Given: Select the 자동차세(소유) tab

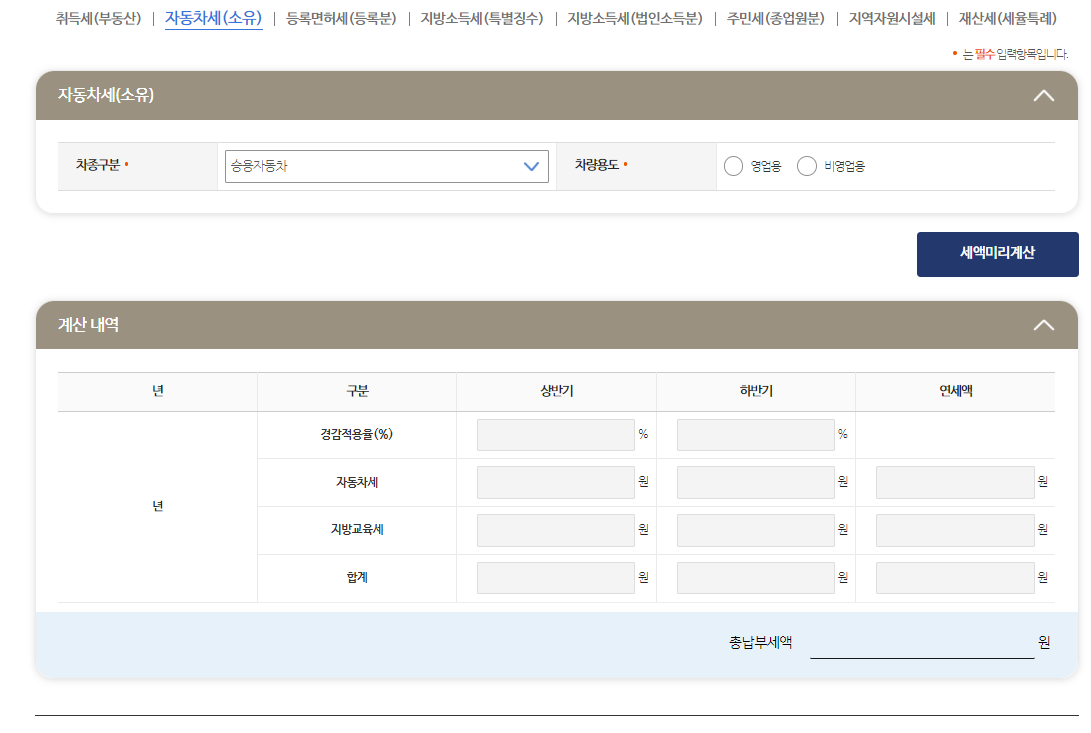Looking at the screenshot, I should point(214,19).
